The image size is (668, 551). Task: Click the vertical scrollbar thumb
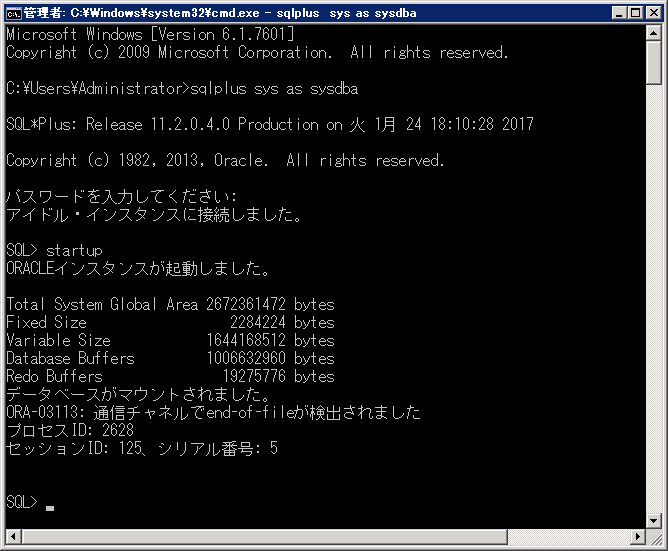pyautogui.click(x=653, y=64)
